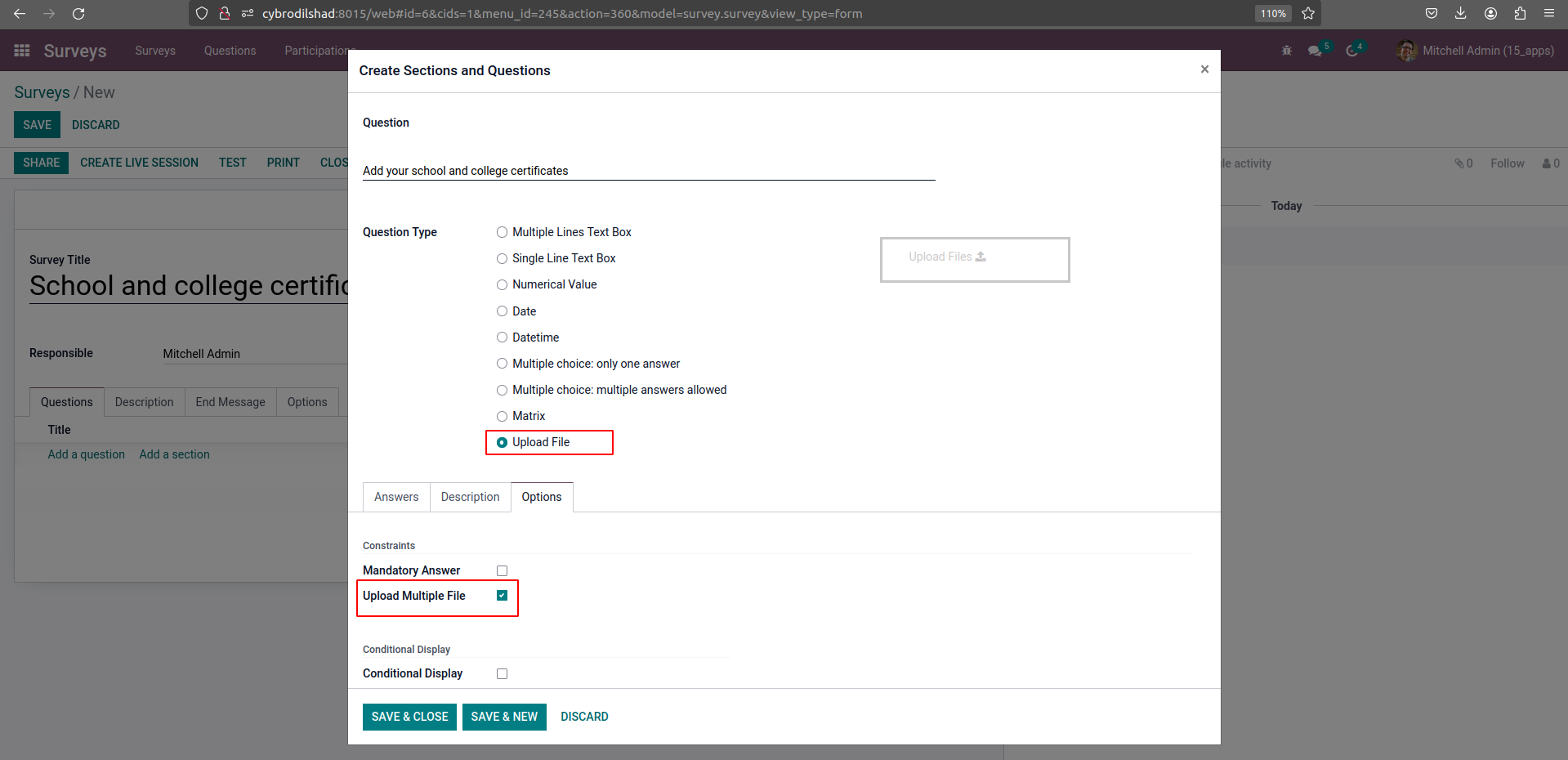Image resolution: width=1568 pixels, height=760 pixels.
Task: Open Questions menu in navbar
Action: pos(230,51)
